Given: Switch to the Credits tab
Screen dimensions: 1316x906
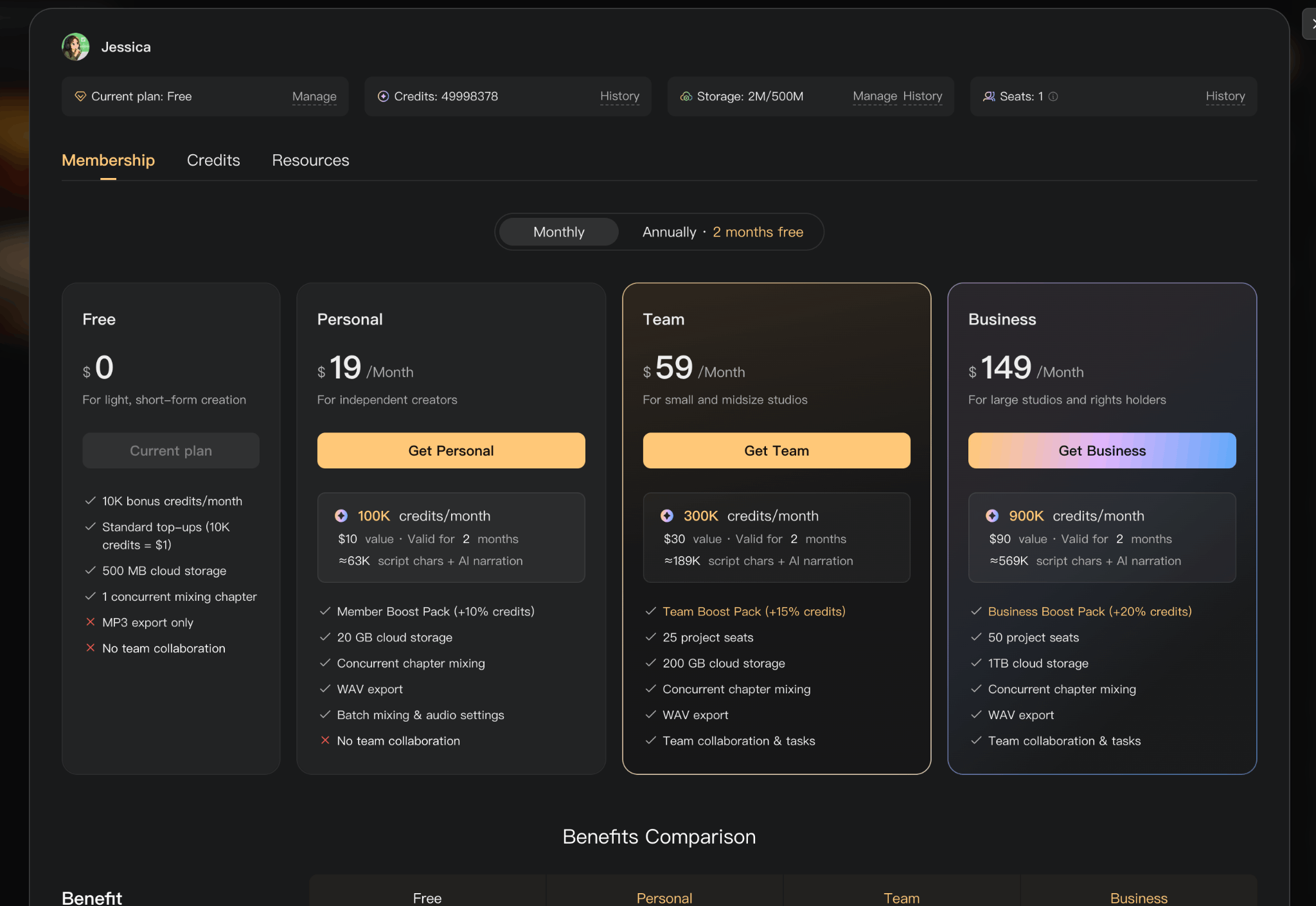Looking at the screenshot, I should click(213, 160).
